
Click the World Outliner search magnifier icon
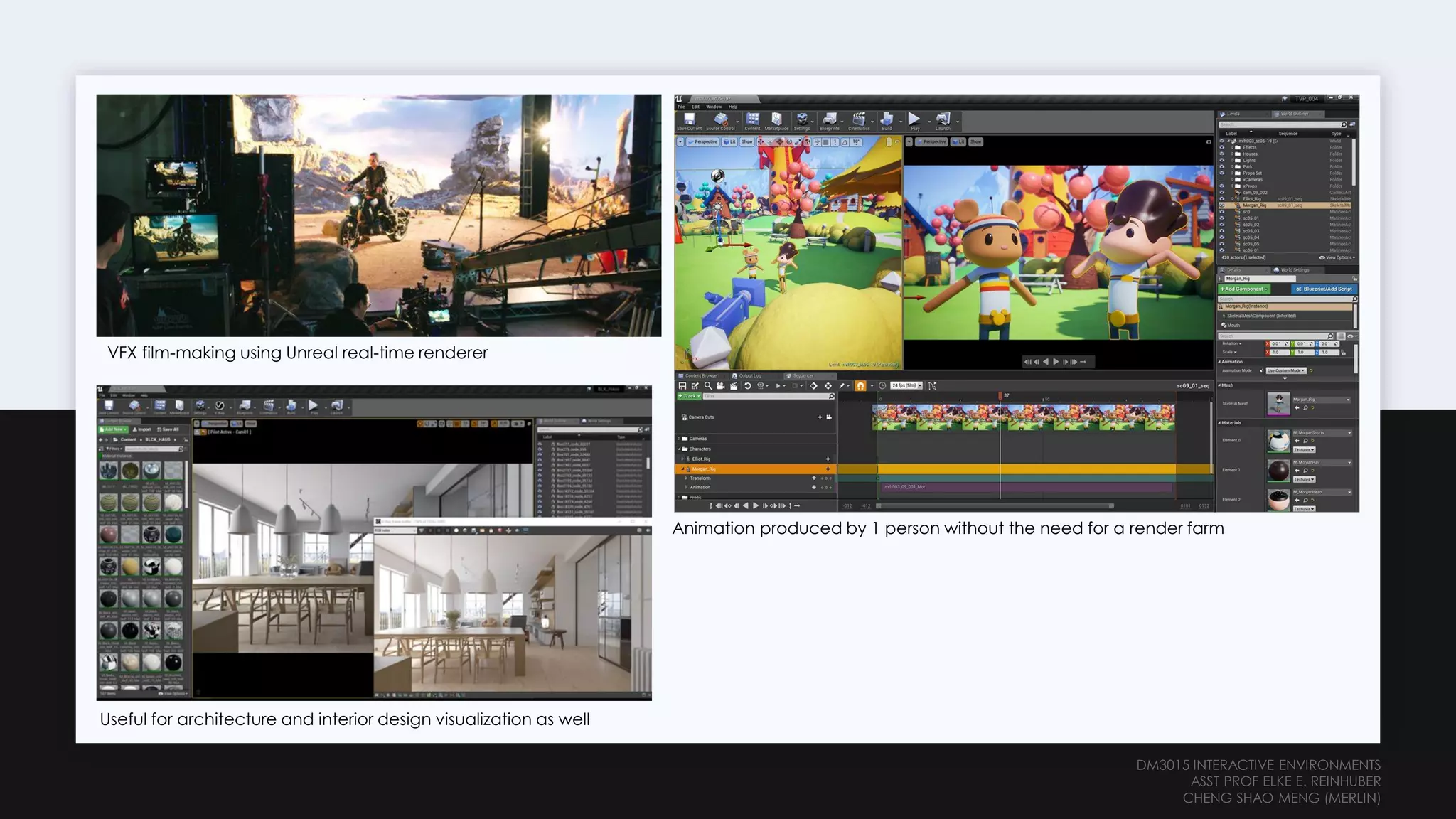pyautogui.click(x=1344, y=124)
